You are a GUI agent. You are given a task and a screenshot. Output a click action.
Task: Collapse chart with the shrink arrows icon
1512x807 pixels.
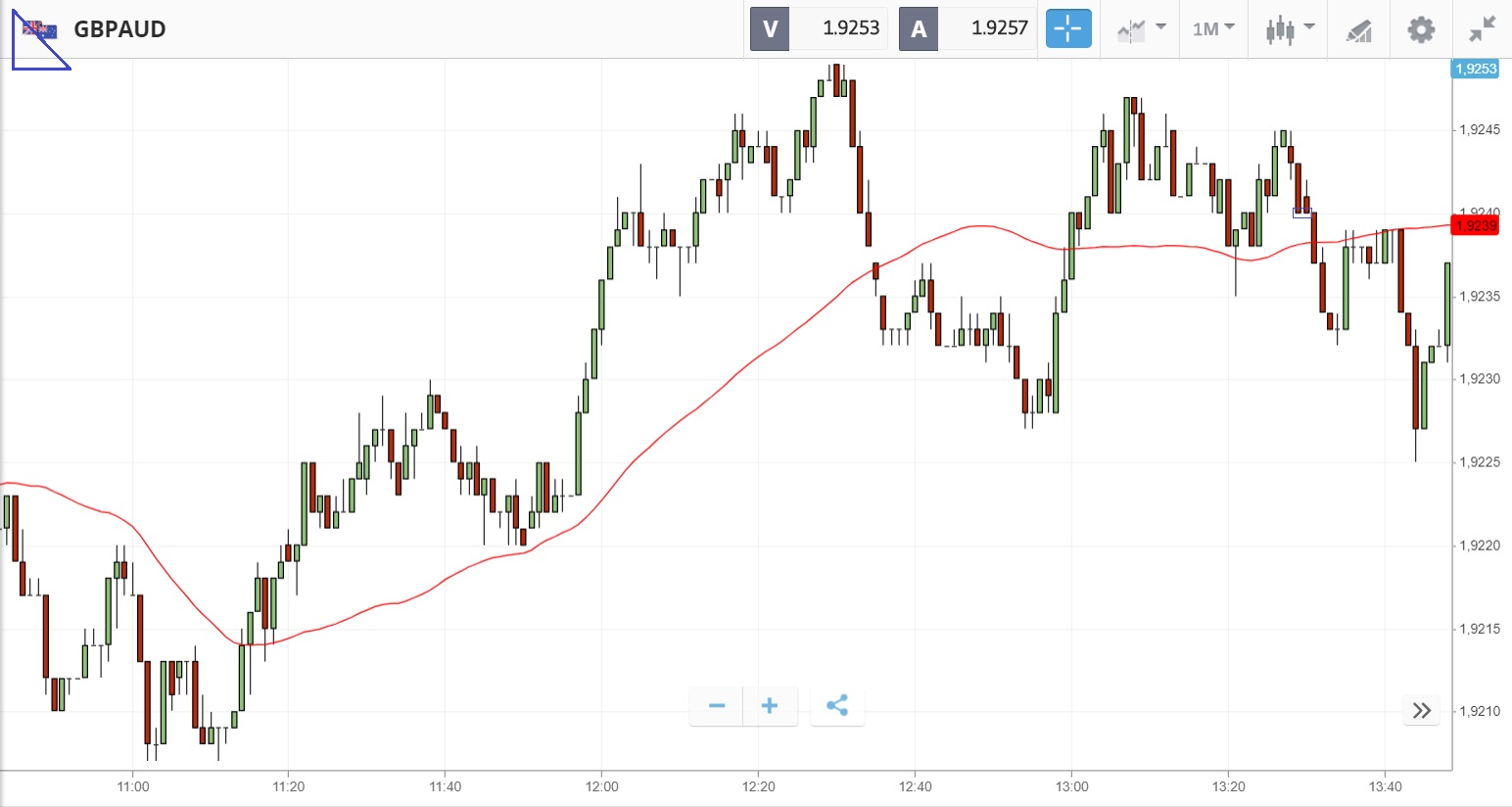1483,29
